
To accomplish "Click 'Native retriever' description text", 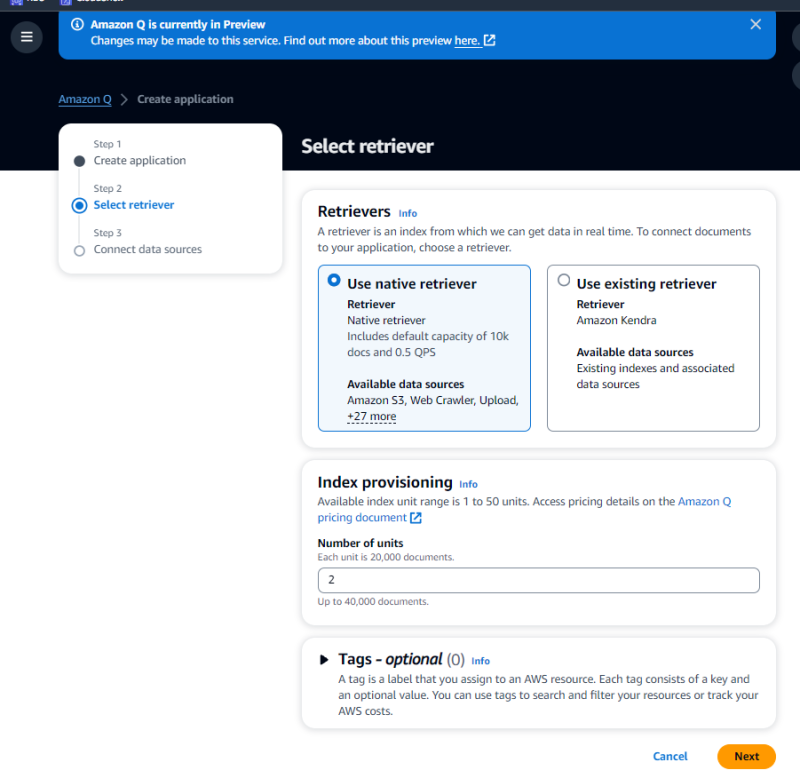I will click(386, 320).
